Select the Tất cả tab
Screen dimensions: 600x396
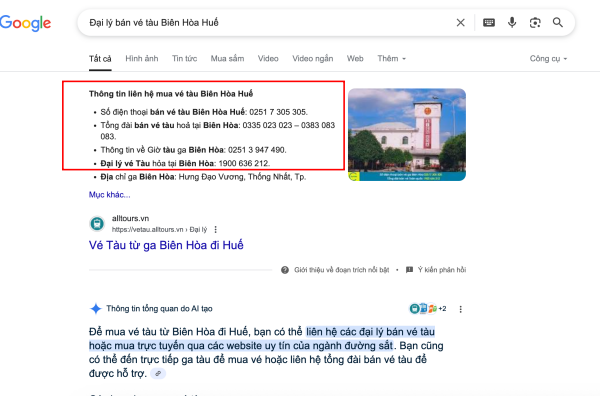point(100,59)
